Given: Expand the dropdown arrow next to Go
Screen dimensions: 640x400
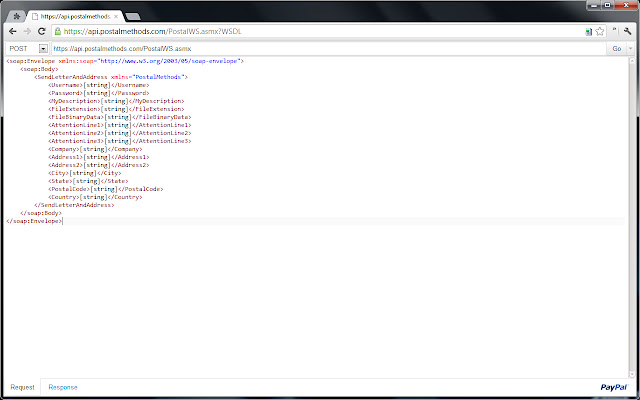Looking at the screenshot, I should tap(630, 48).
